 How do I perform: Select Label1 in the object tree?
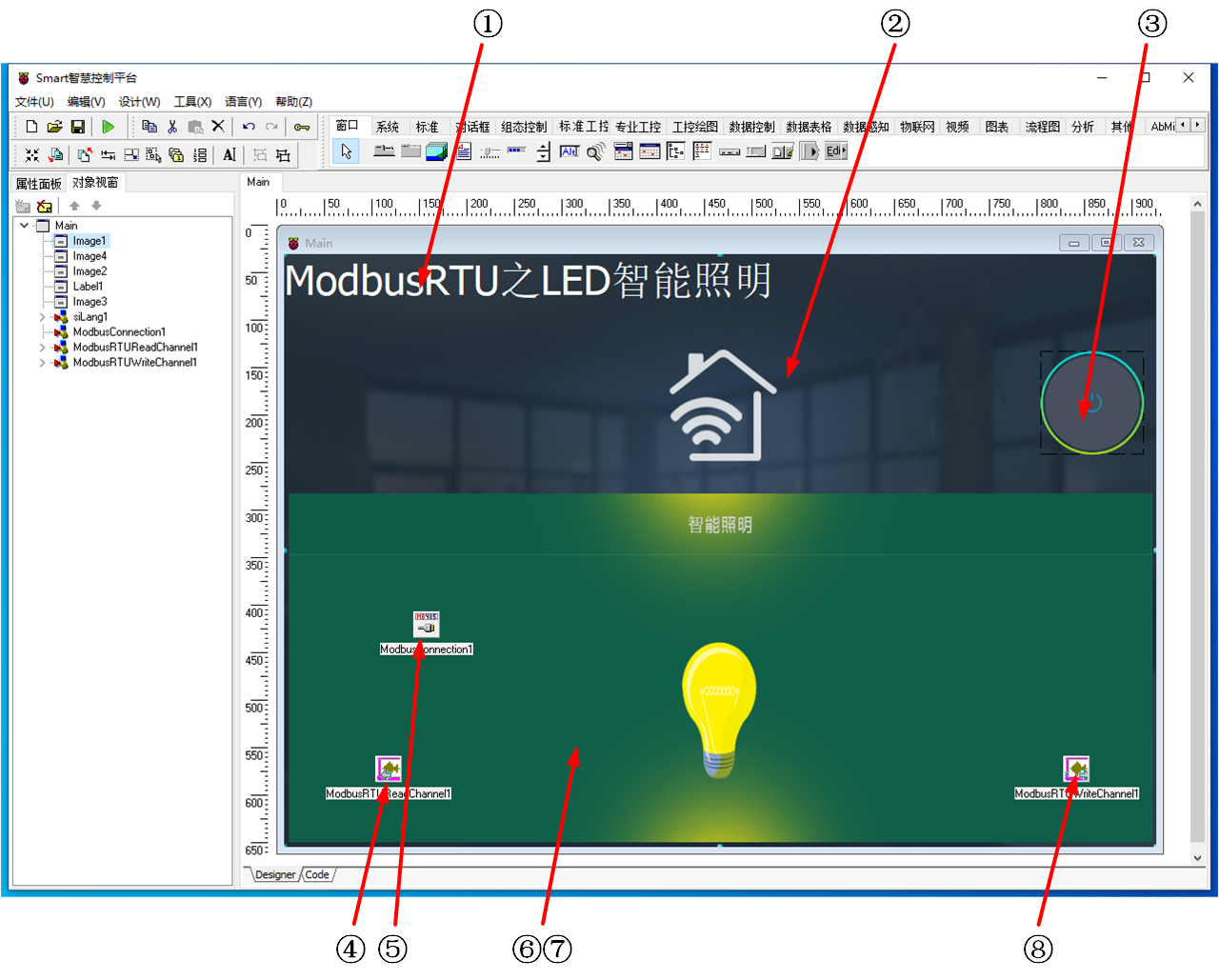click(88, 287)
